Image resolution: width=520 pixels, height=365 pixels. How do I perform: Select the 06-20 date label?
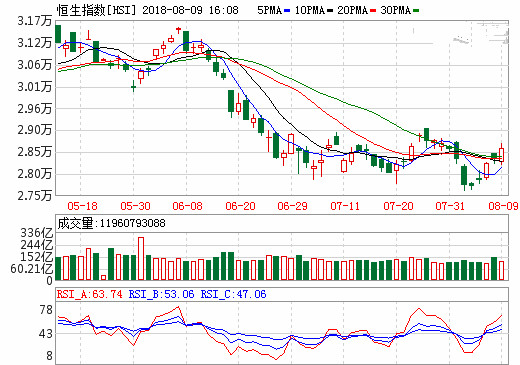tap(240, 206)
